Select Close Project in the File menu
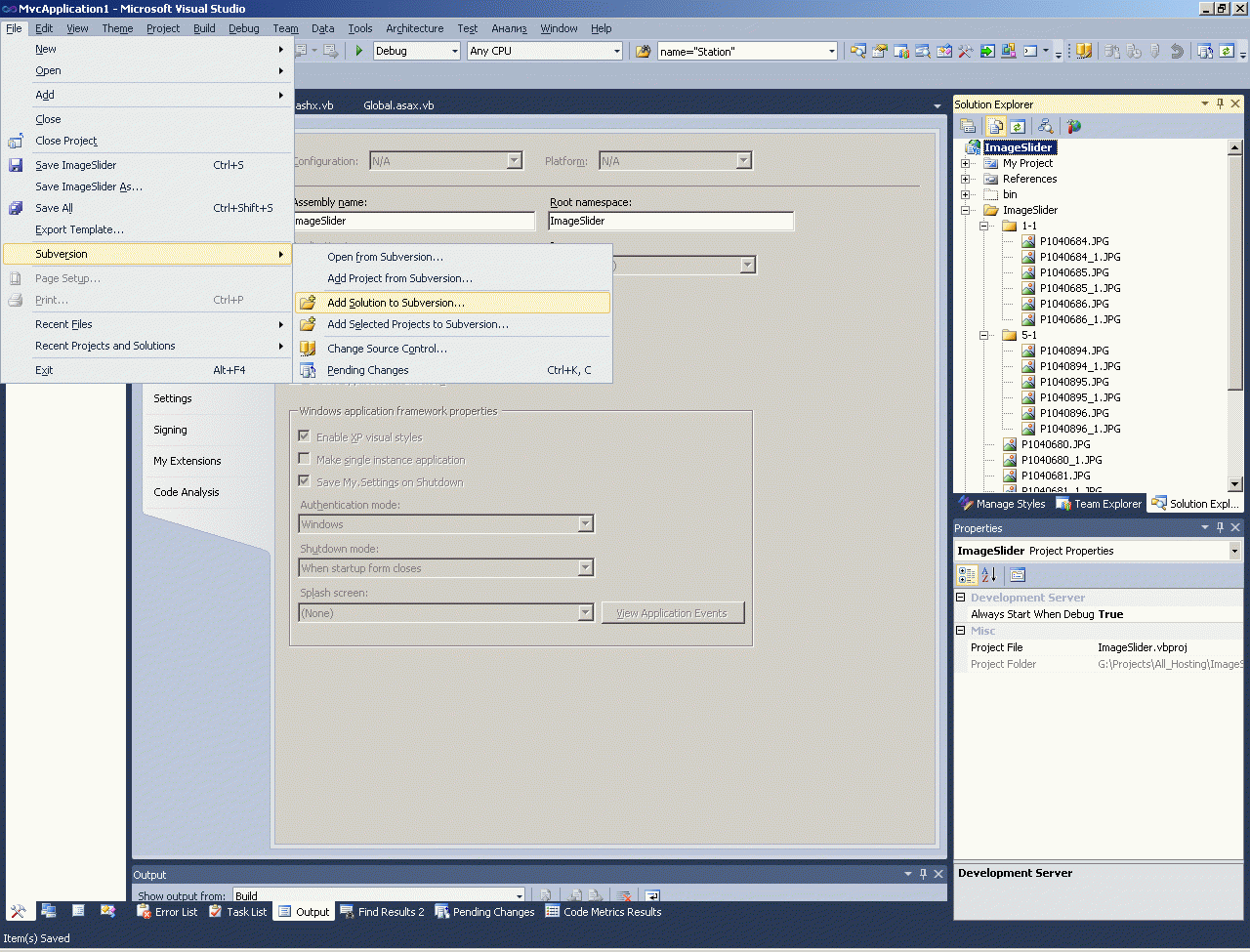1250x952 pixels. (147, 141)
